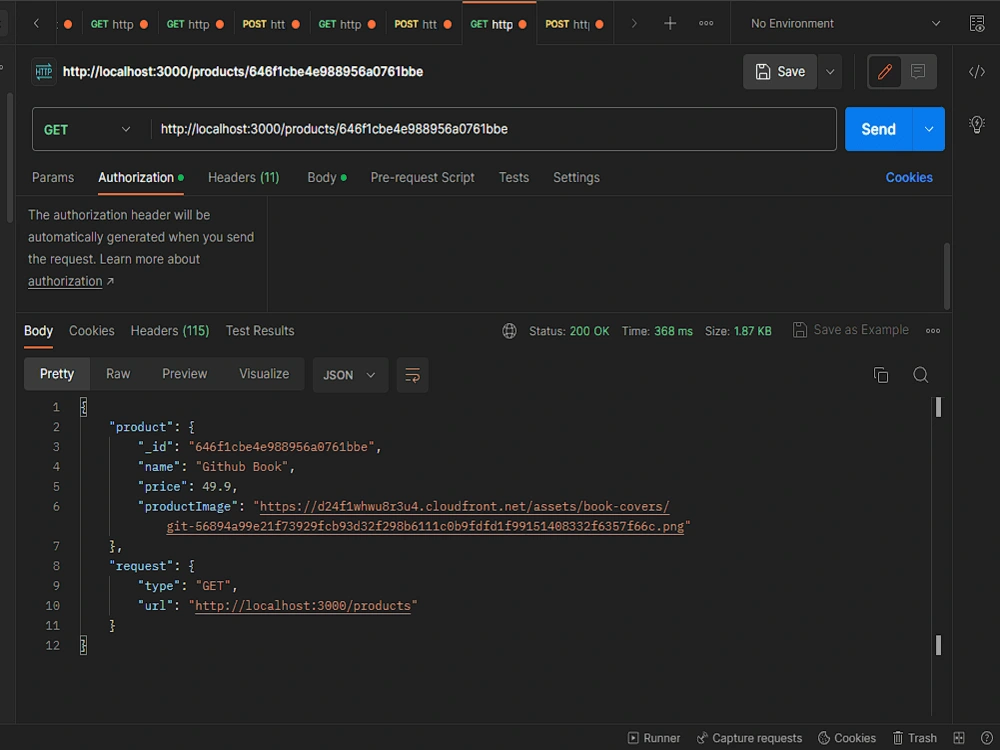Open the authorization learn-more link
Image resolution: width=1000 pixels, height=750 pixels.
pos(64,281)
